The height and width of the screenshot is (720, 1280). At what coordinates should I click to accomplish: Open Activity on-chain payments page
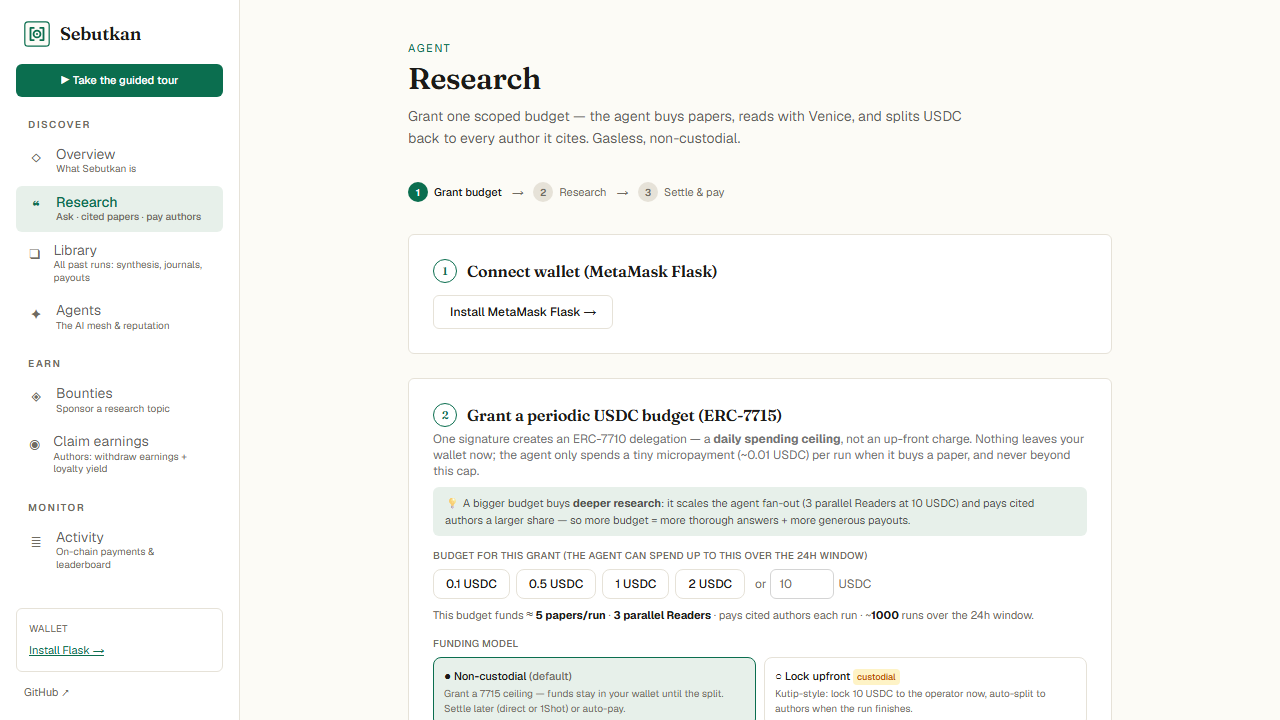tap(119, 550)
